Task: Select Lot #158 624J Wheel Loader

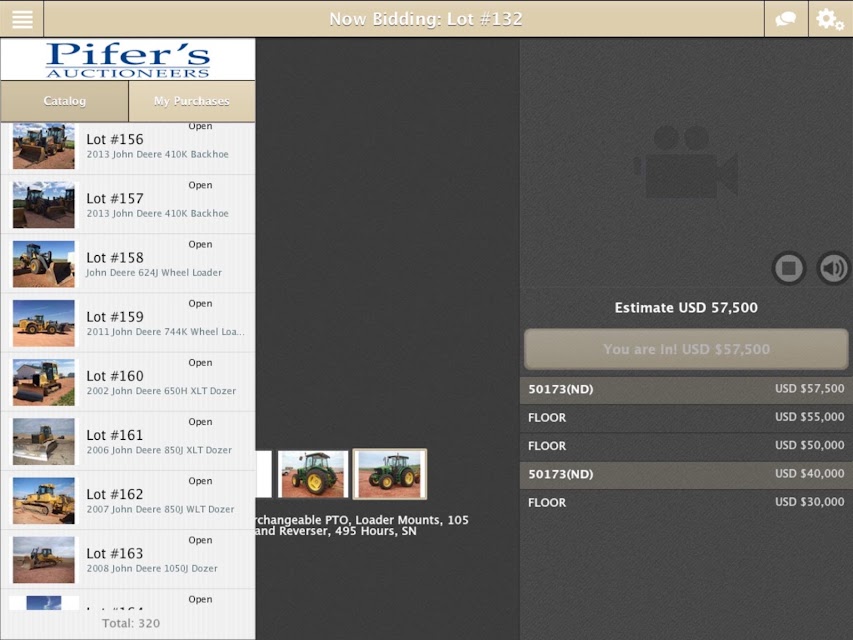Action: pyautogui.click(x=128, y=264)
